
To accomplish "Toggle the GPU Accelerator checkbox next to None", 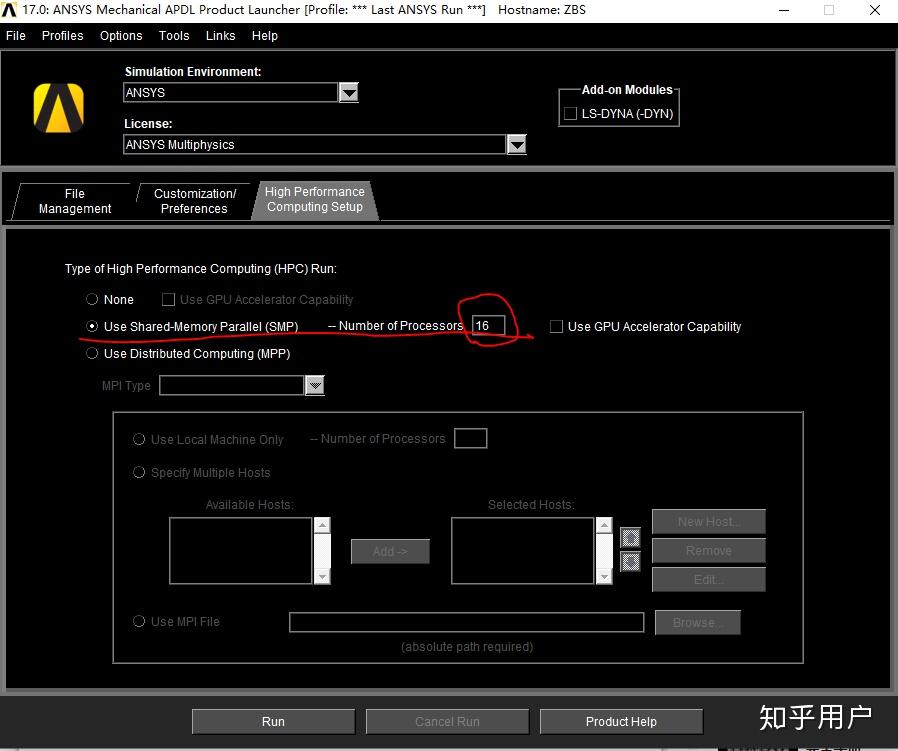I will pyautogui.click(x=168, y=299).
